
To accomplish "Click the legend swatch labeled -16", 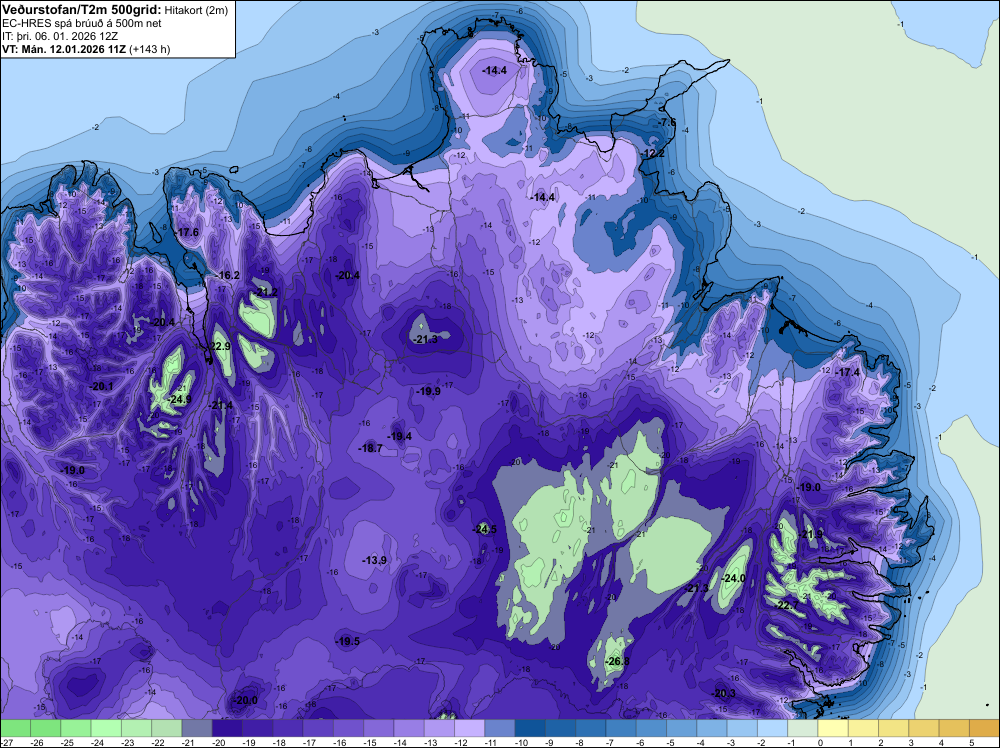I will pos(348,728).
